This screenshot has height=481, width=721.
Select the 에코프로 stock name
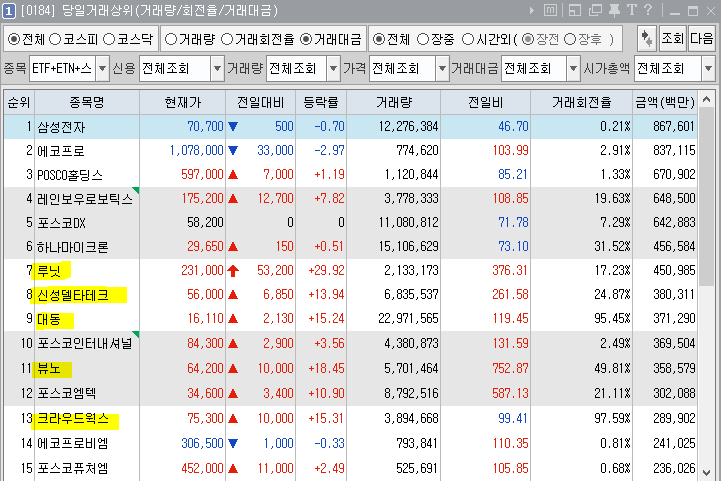click(61, 151)
